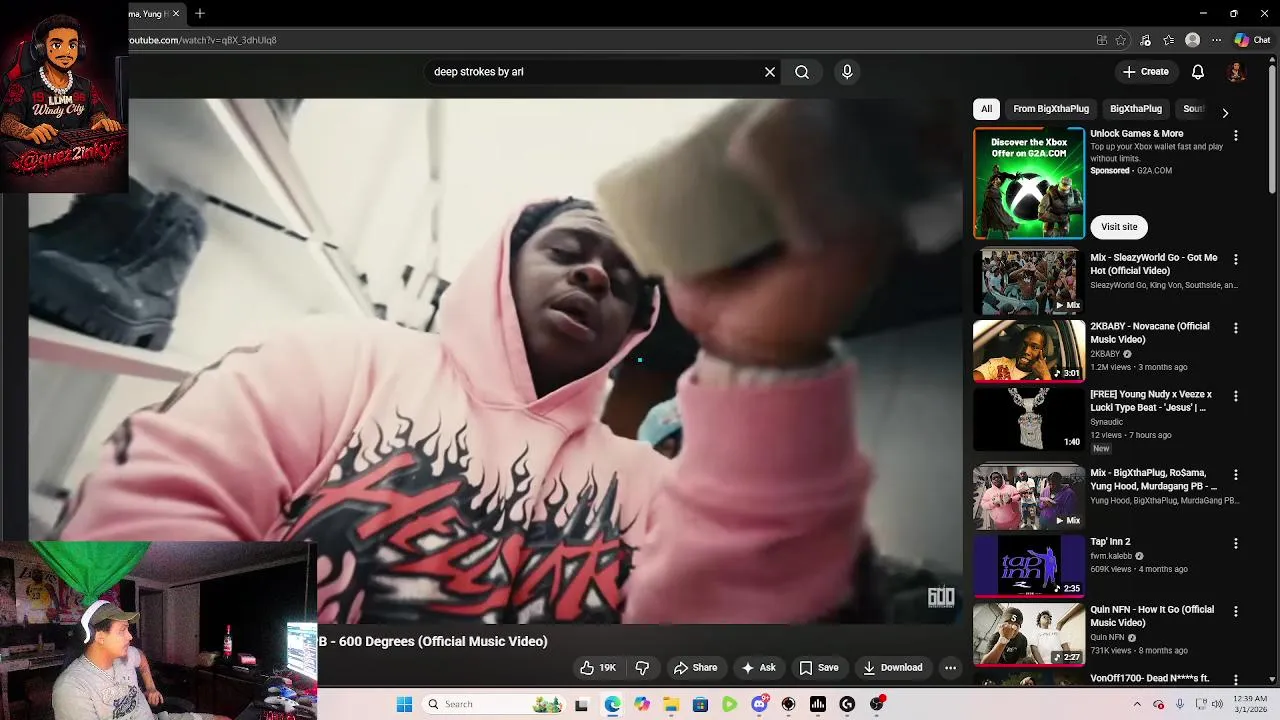Open browser settings and more menu
Viewport: 1280px width, 720px height.
pyautogui.click(x=1216, y=40)
